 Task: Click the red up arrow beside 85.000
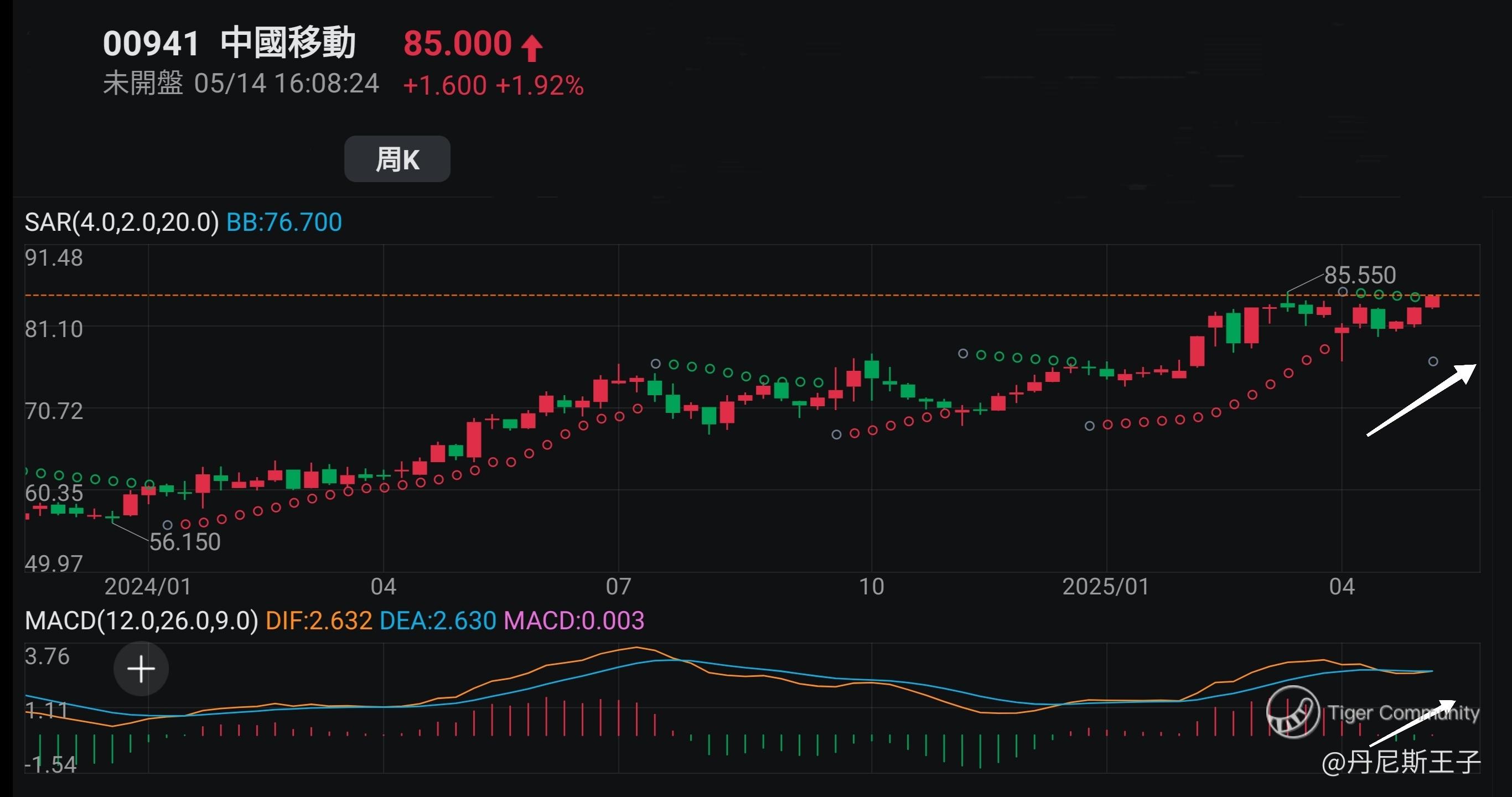point(532,48)
